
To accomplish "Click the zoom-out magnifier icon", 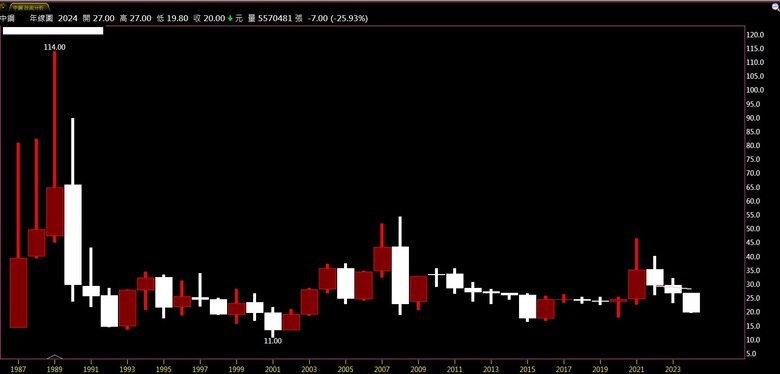I will [777, 7].
